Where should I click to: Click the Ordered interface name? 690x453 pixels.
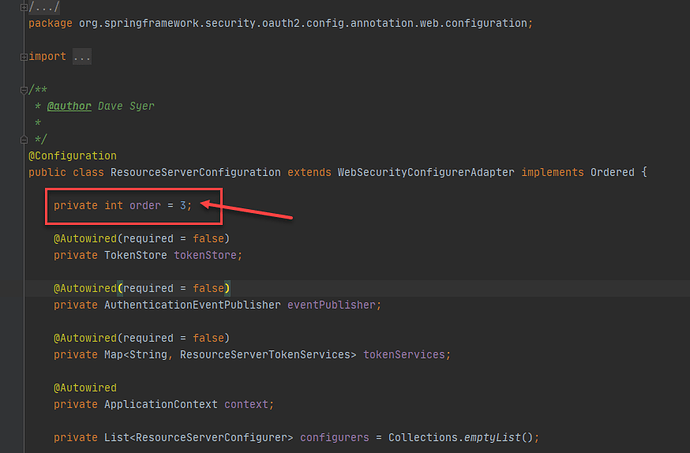click(612, 172)
